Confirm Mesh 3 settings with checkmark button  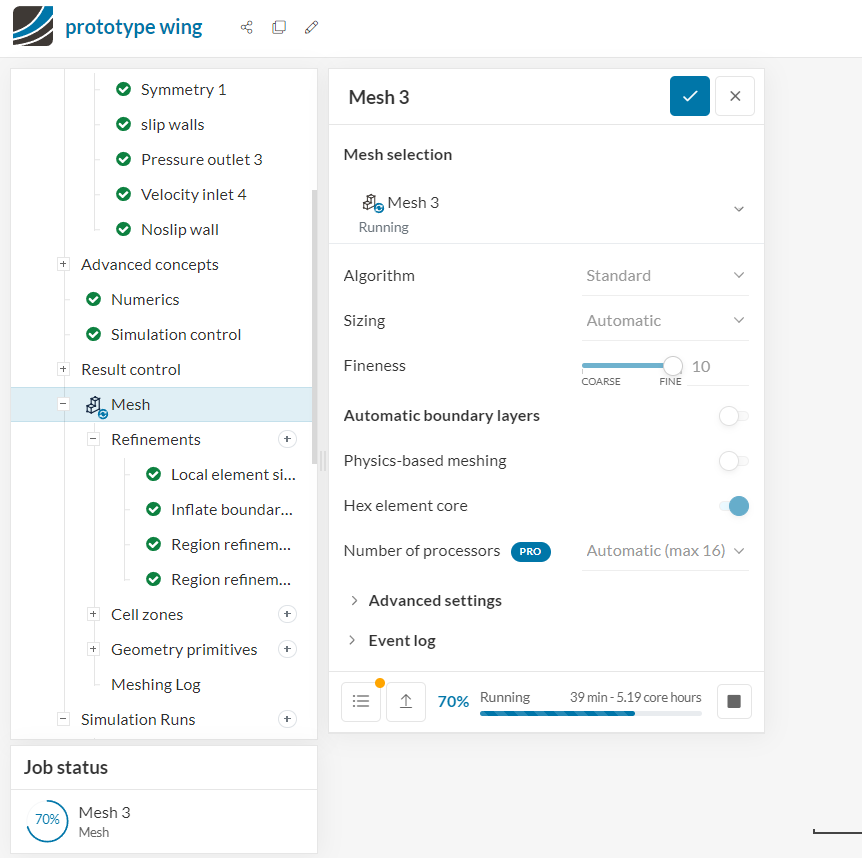(690, 96)
